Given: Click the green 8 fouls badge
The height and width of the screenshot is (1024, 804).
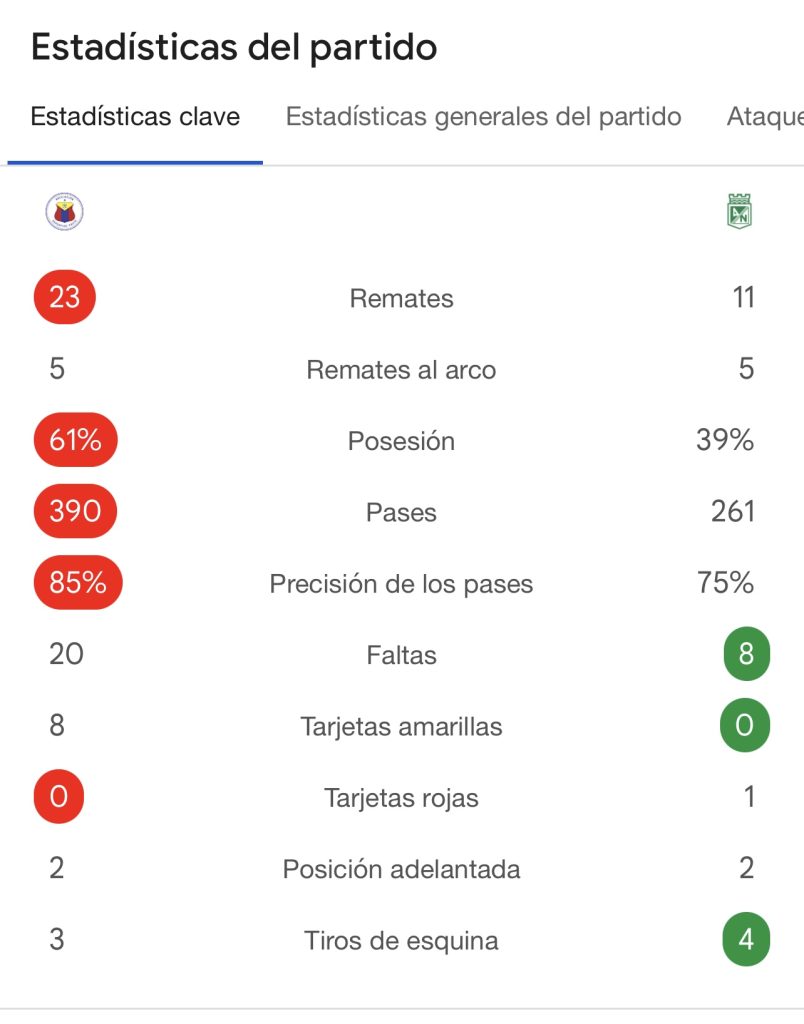Looking at the screenshot, I should coord(745,656).
